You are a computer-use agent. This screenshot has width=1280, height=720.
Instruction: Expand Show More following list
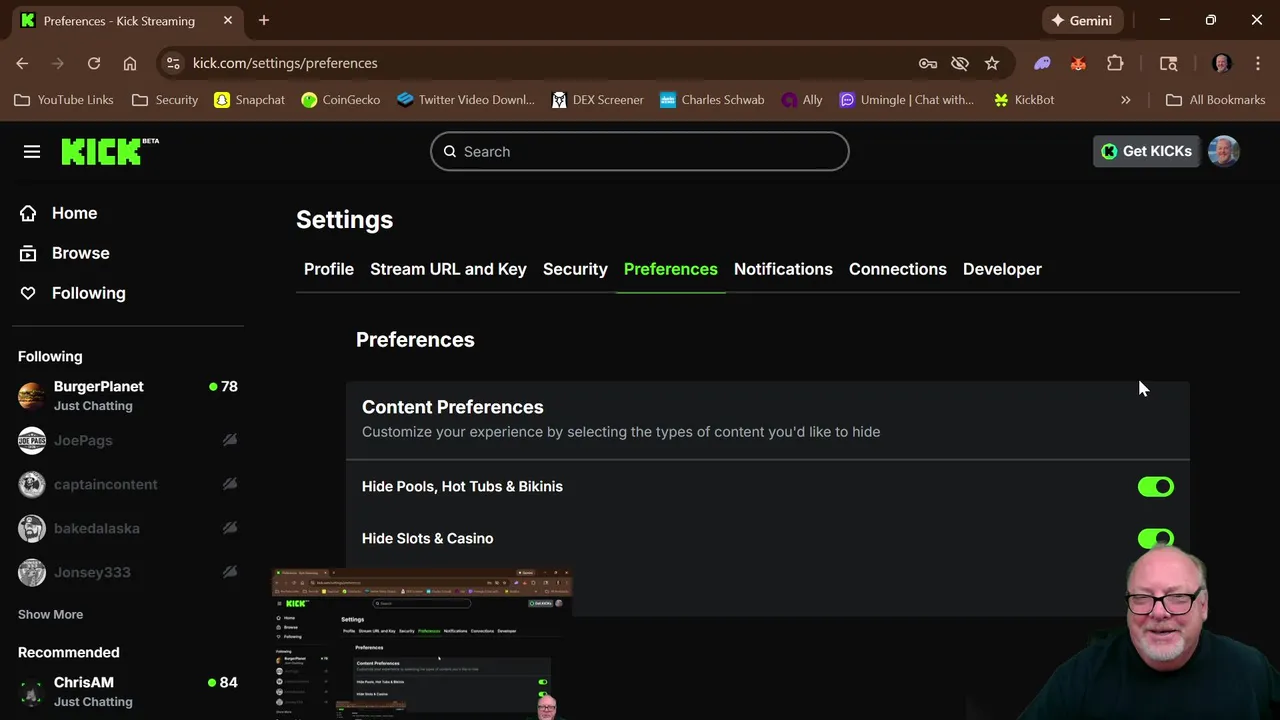(x=50, y=614)
